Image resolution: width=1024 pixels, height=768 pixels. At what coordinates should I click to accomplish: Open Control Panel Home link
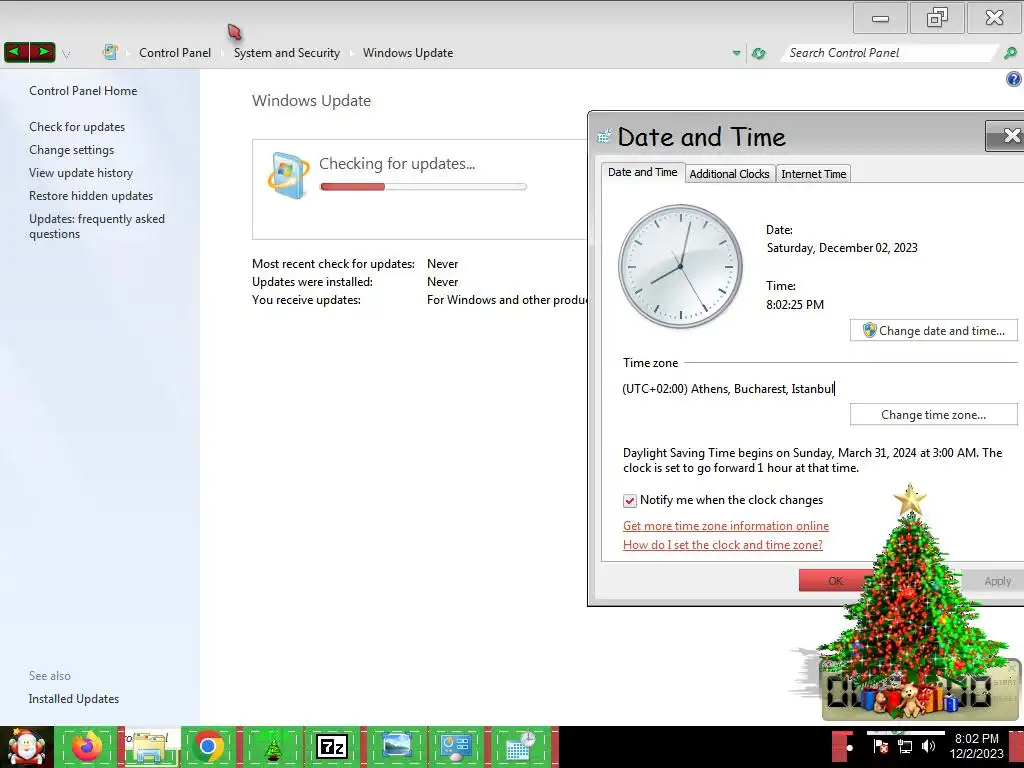(x=83, y=91)
